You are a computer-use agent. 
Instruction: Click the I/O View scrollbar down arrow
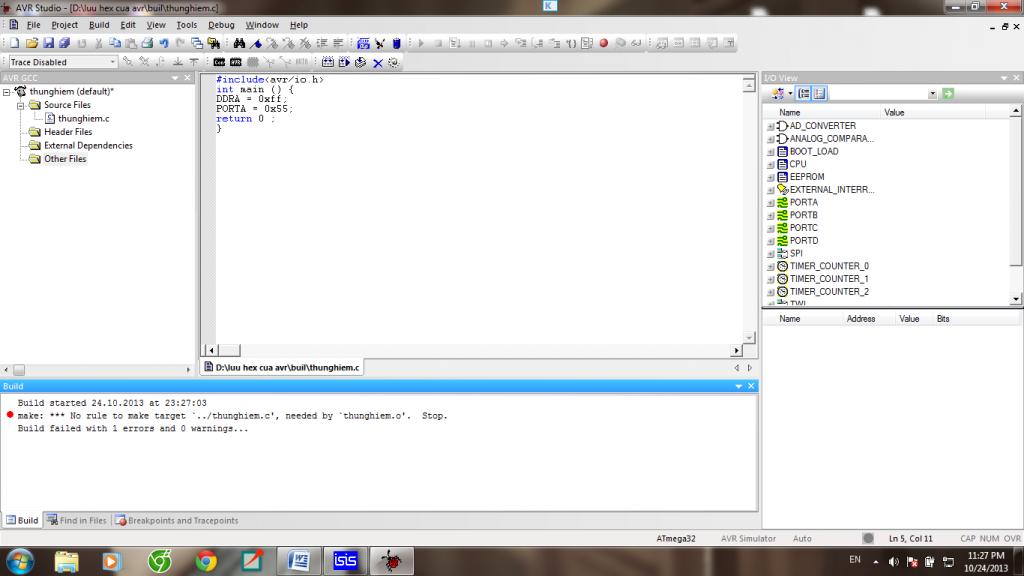(x=1016, y=299)
